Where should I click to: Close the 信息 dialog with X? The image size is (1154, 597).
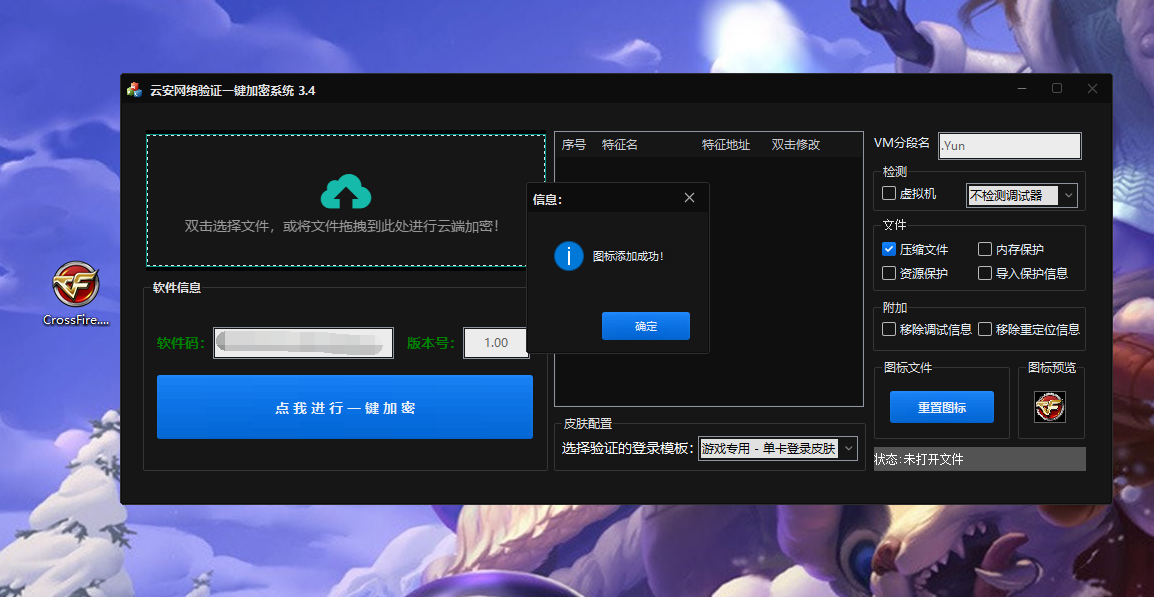pyautogui.click(x=689, y=197)
